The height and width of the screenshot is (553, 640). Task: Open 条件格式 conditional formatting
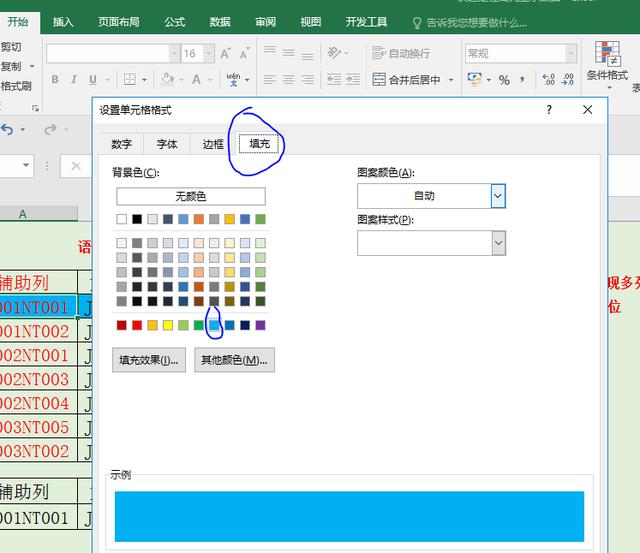coord(607,63)
